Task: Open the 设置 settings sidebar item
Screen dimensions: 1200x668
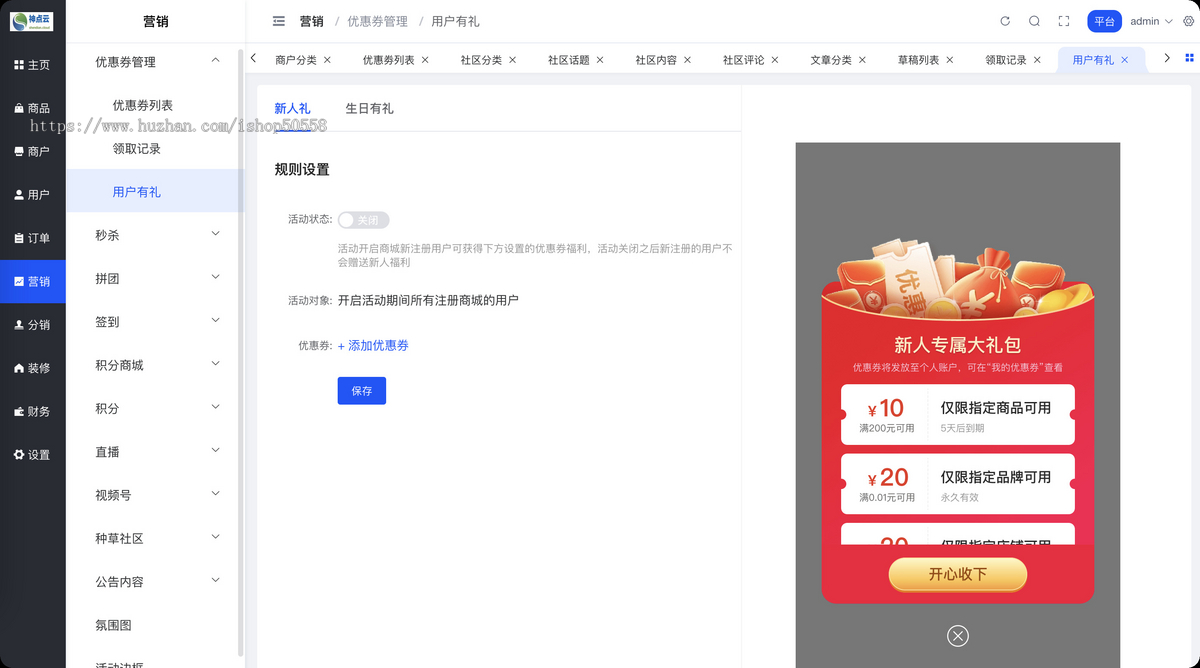Action: click(x=32, y=455)
